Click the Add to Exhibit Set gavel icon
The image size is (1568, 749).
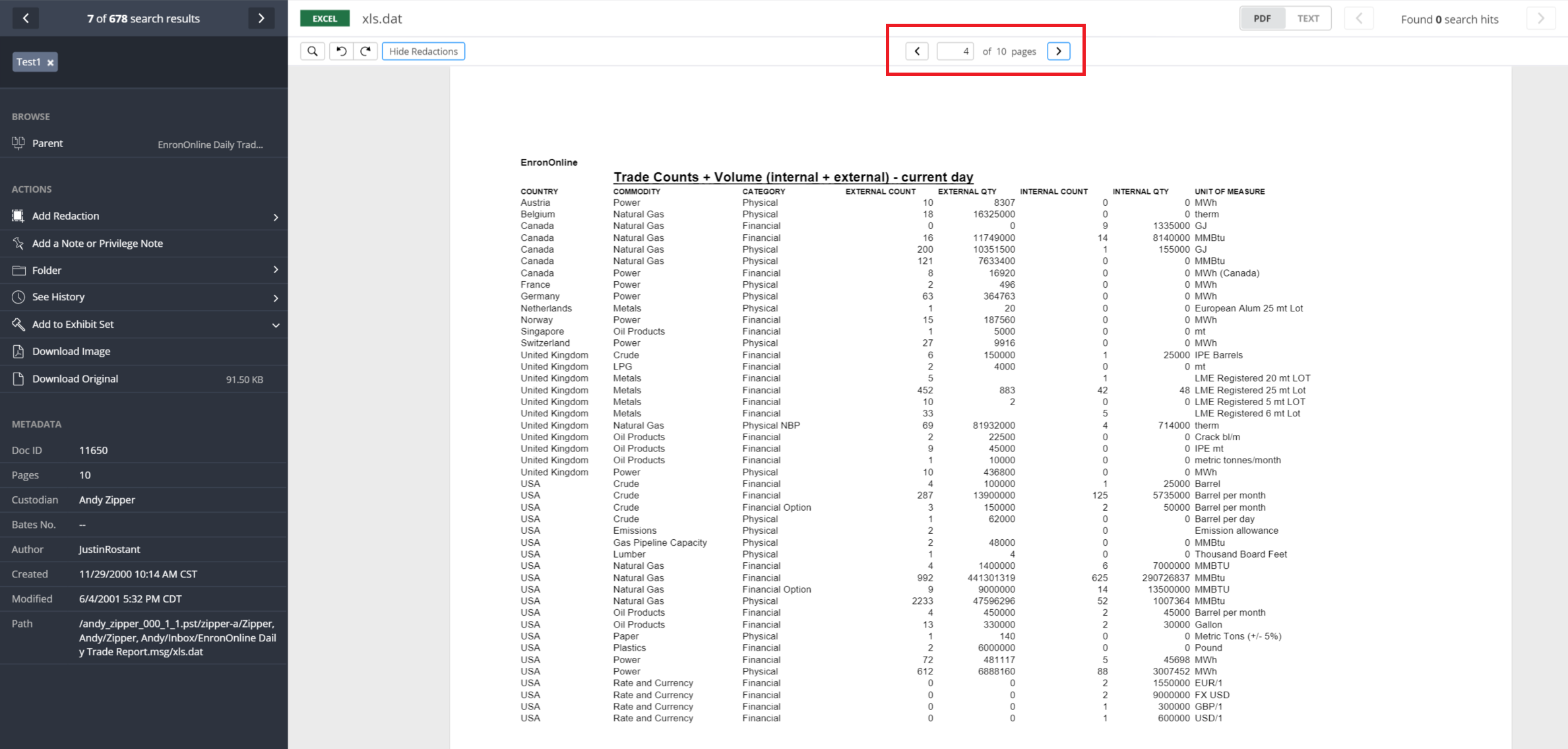pyautogui.click(x=18, y=324)
